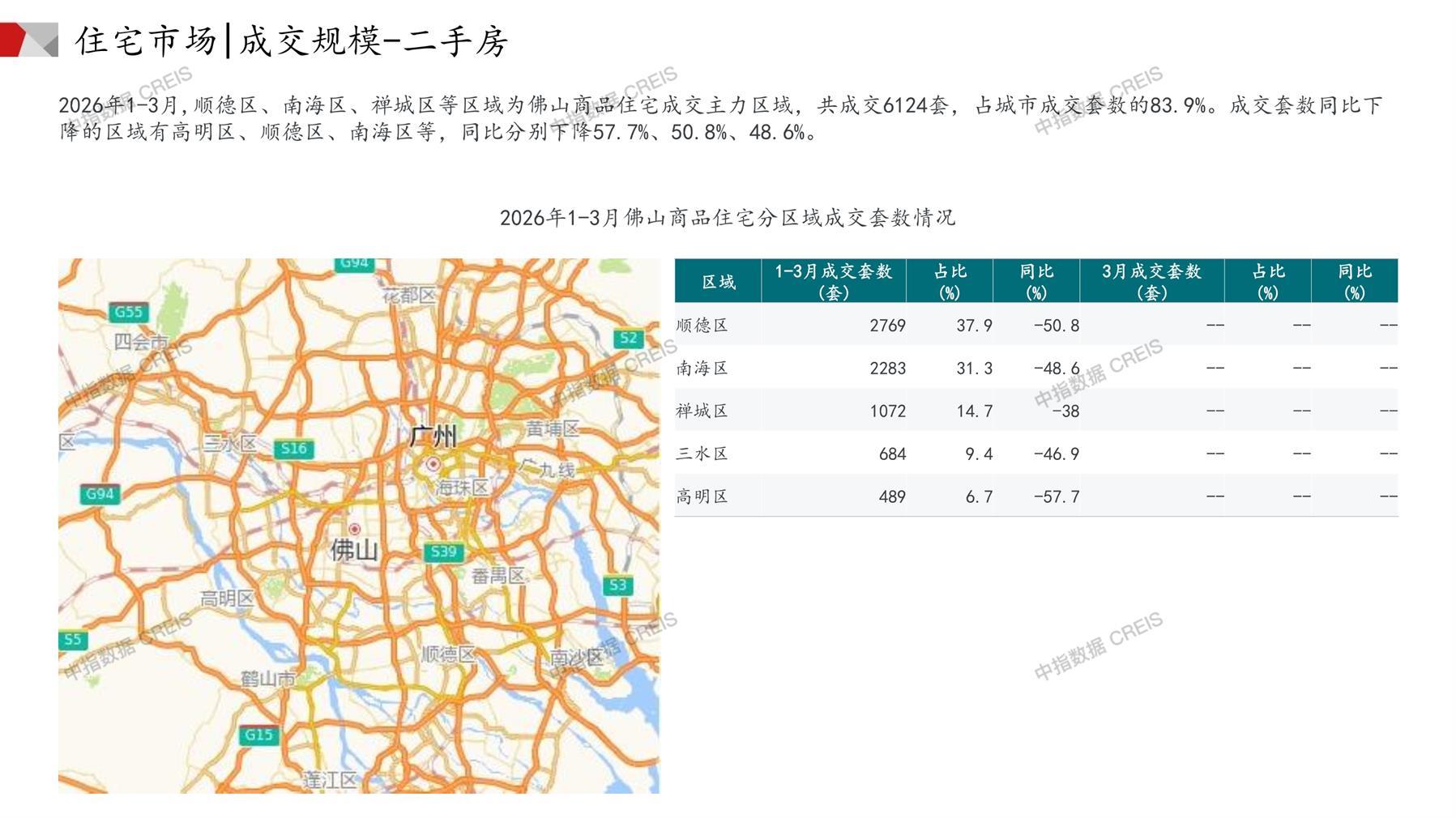Click the 番禺区 label on the map
The height and width of the screenshot is (818, 1456).
[x=498, y=576]
